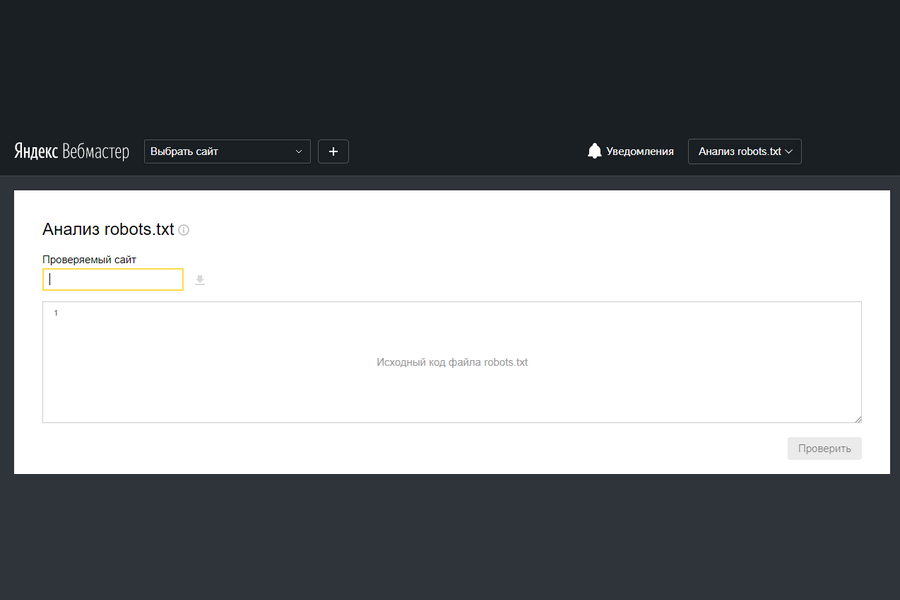
Task: Open the Выбрать сайт dropdown
Action: click(x=220, y=152)
